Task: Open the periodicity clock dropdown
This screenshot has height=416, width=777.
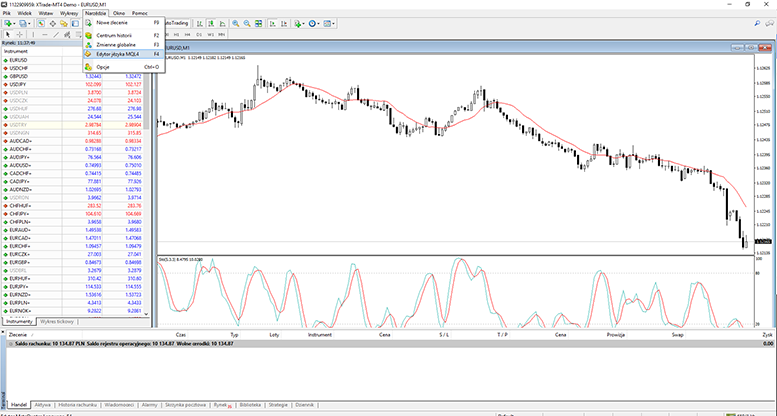Action: pyautogui.click(x=315, y=22)
